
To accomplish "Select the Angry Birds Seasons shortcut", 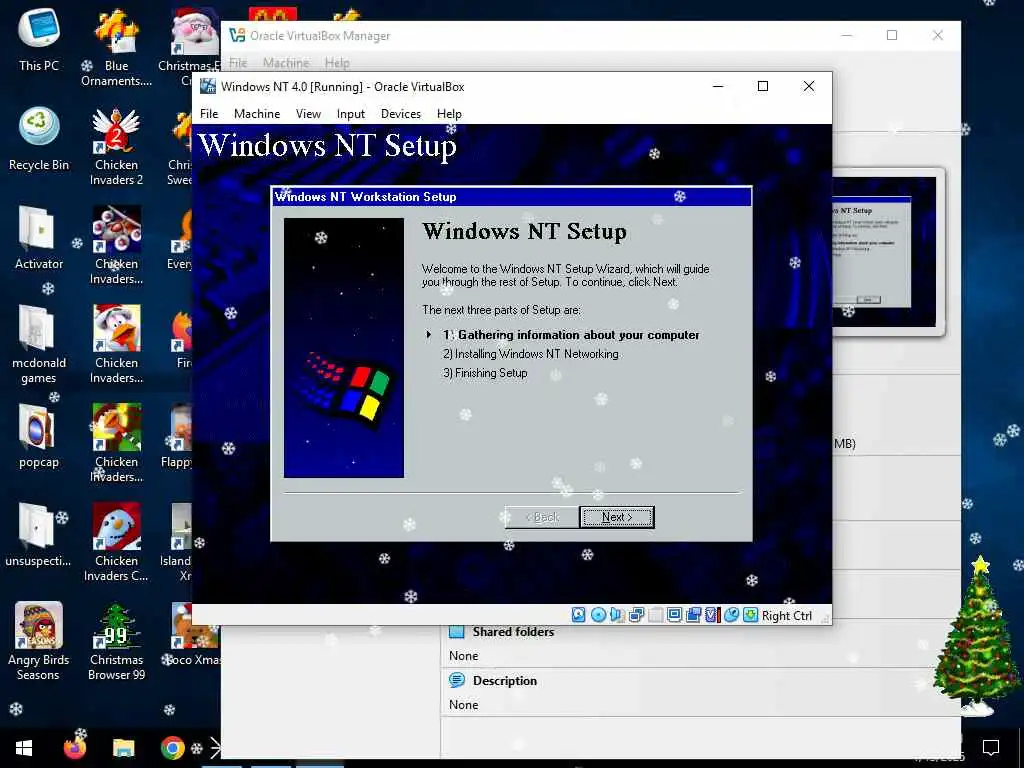I will tap(39, 641).
